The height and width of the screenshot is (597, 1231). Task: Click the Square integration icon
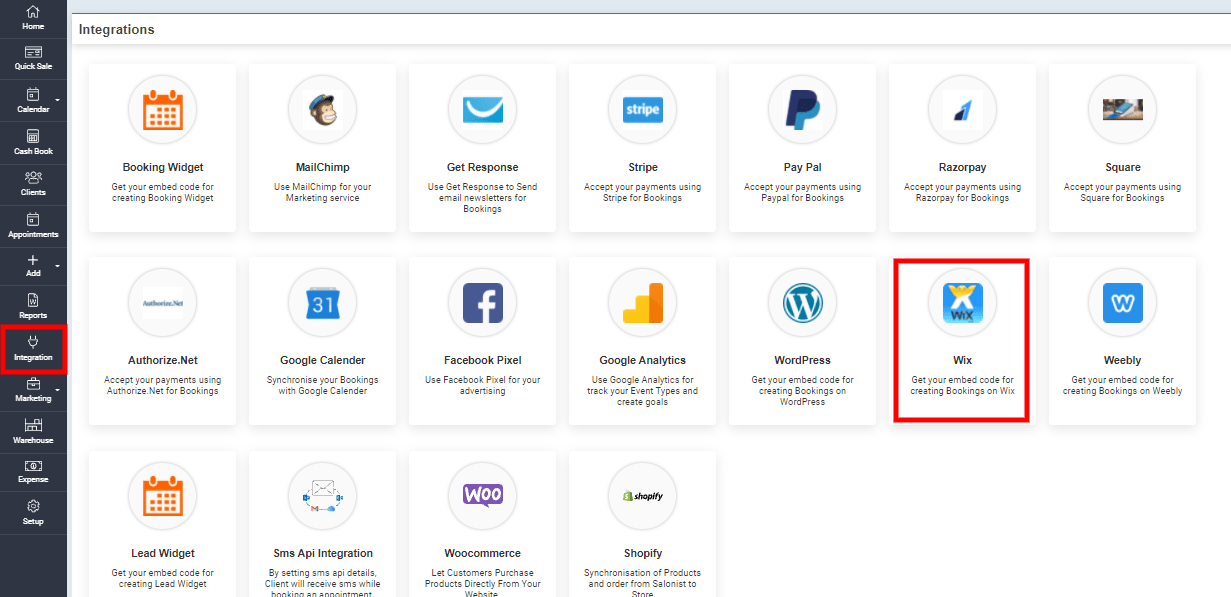point(1123,110)
